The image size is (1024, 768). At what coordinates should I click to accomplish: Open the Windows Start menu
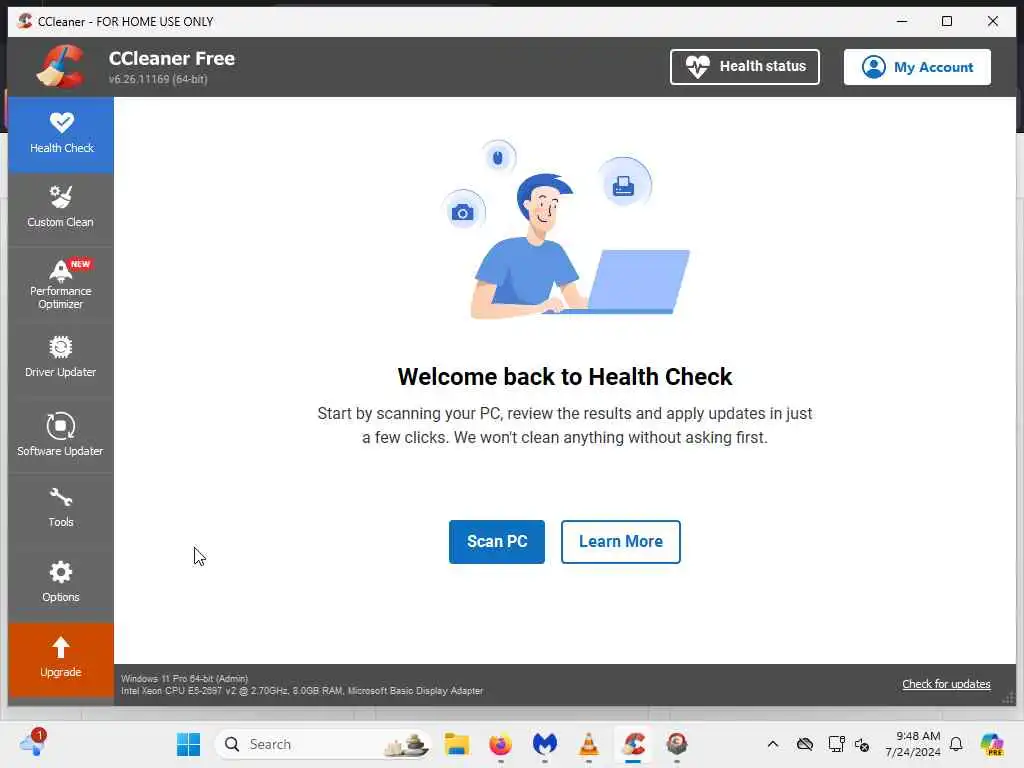188,744
